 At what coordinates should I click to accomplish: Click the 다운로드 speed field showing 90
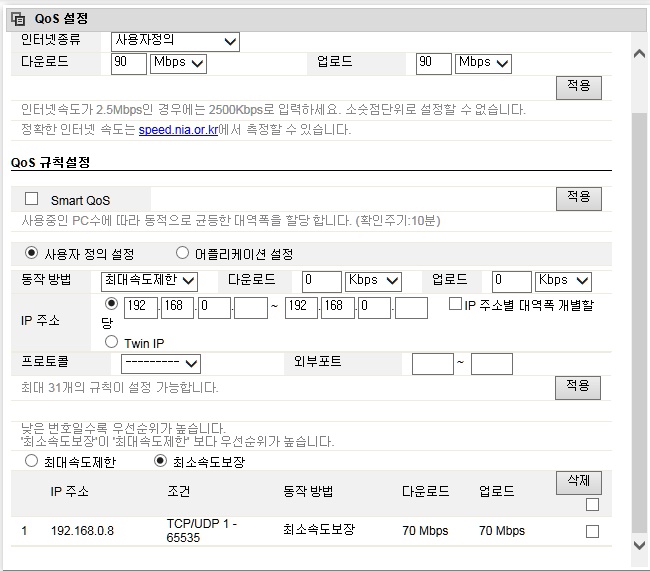[129, 64]
